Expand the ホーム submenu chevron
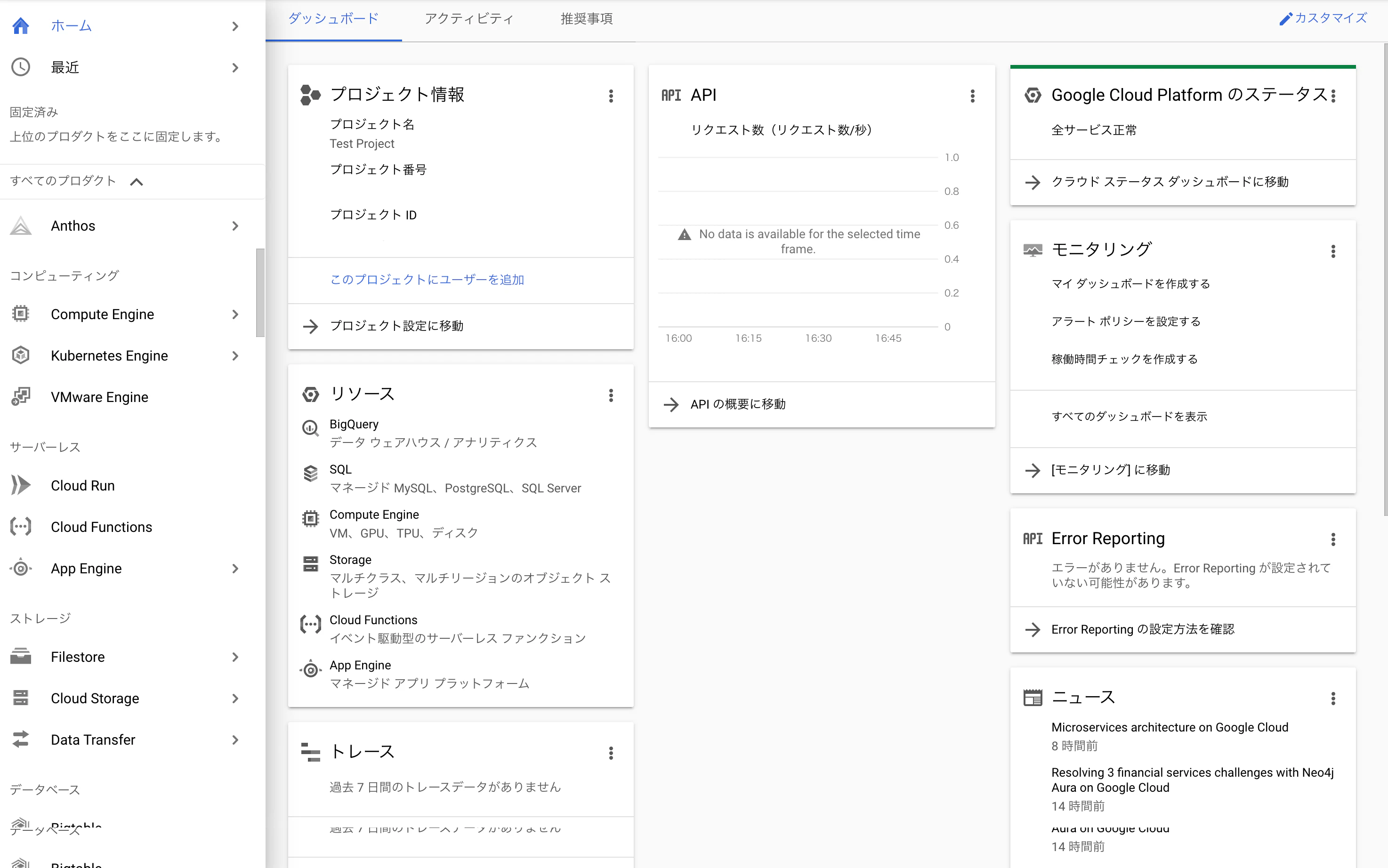This screenshot has width=1388, height=868. (x=235, y=26)
